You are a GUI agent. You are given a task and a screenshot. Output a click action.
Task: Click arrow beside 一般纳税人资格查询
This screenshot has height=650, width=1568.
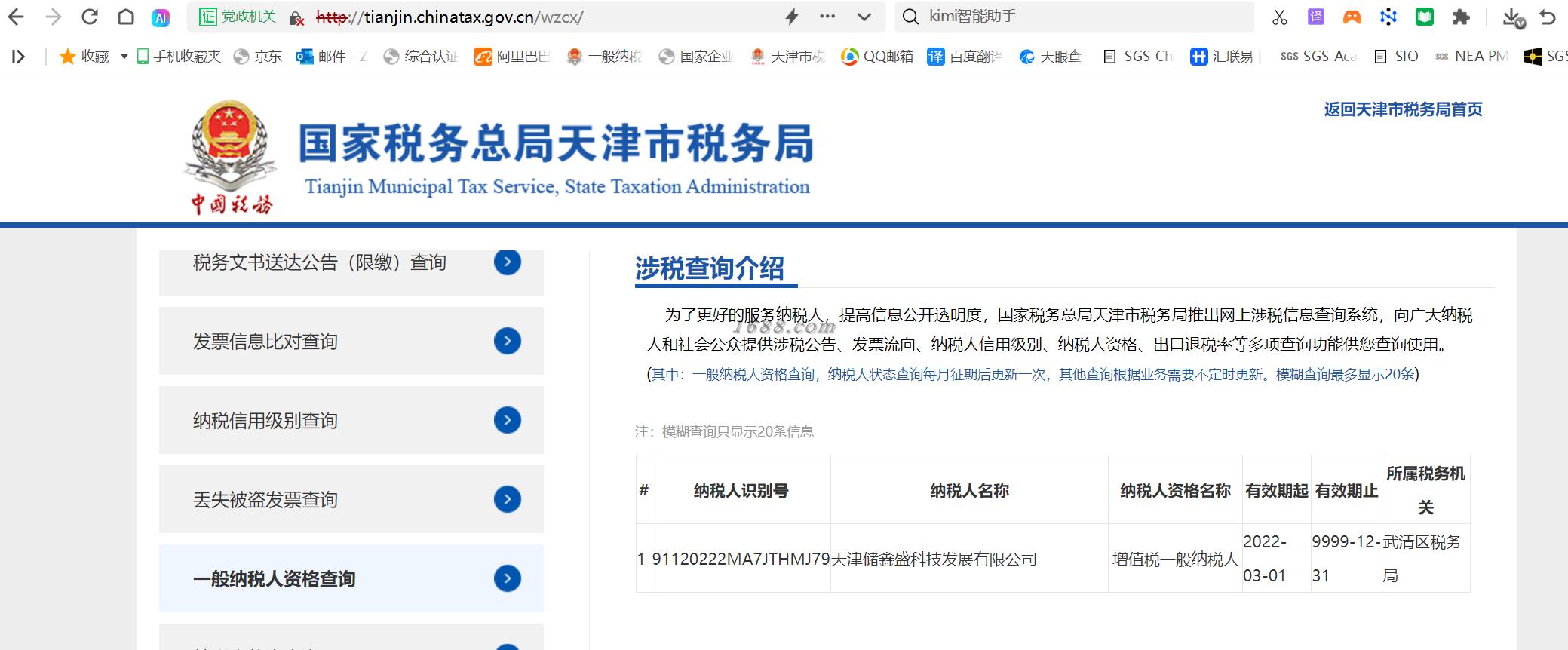[x=508, y=578]
